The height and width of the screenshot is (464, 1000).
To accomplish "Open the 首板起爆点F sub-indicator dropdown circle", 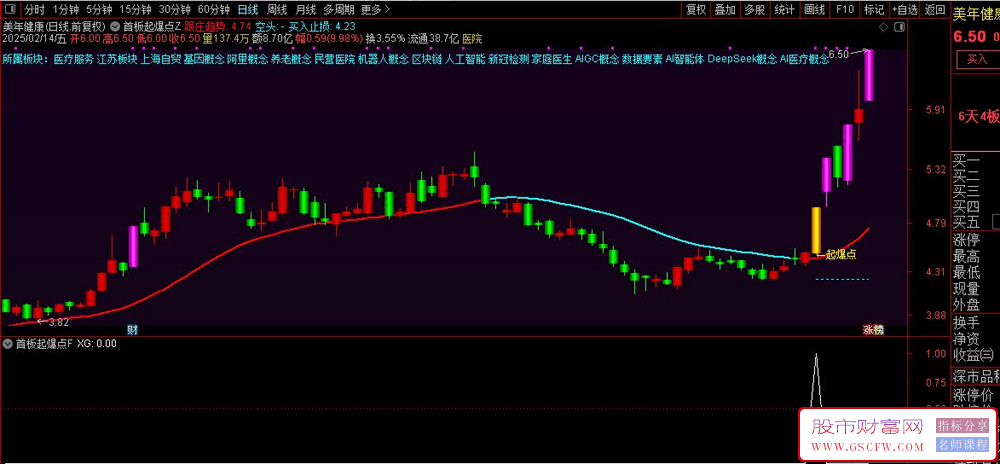I will (x=8, y=344).
